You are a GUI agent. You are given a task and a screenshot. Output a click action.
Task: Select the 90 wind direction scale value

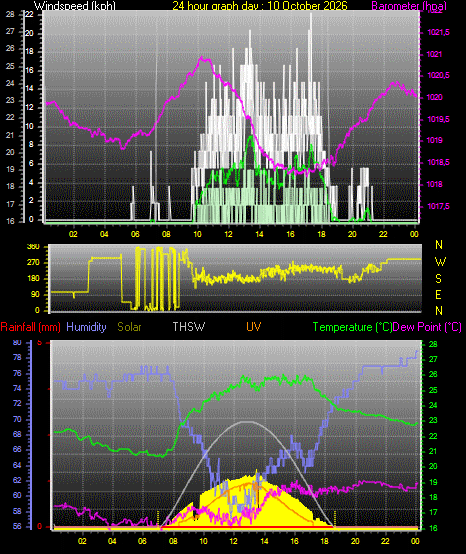point(36,295)
